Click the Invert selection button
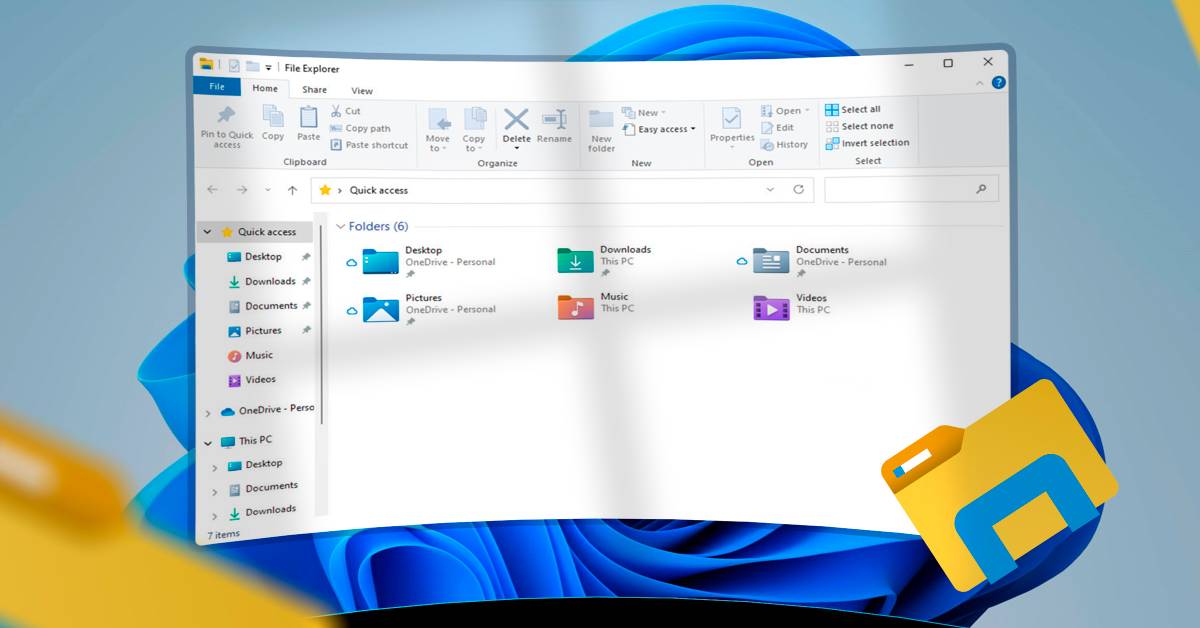The image size is (1200, 628). 867,143
